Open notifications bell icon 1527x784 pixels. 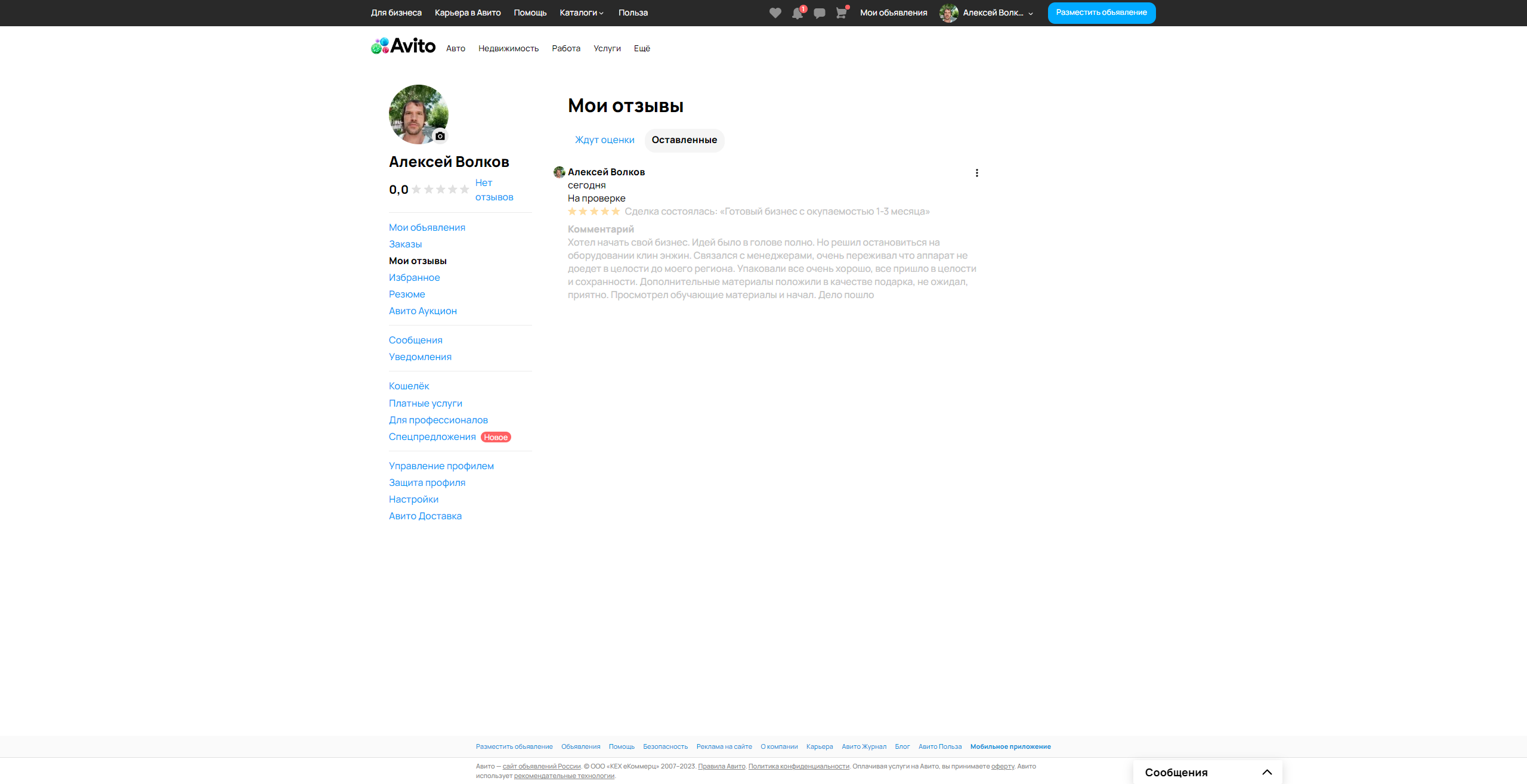tap(797, 13)
